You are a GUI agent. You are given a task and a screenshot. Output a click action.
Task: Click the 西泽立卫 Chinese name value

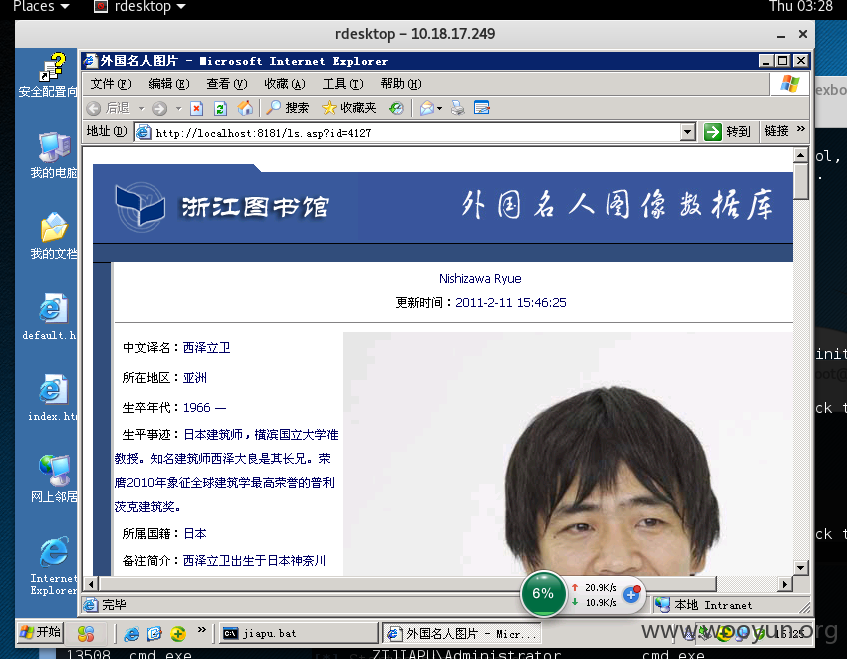[206, 347]
